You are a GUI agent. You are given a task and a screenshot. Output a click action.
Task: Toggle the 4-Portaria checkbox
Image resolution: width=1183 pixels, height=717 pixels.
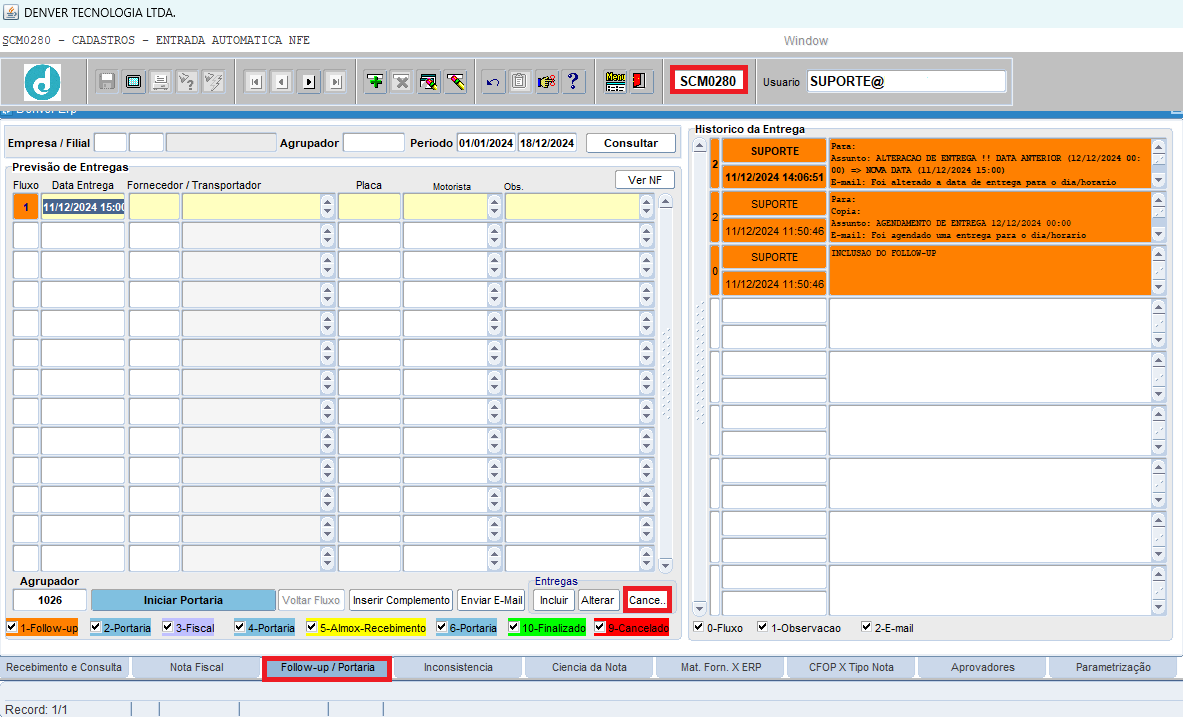239,627
